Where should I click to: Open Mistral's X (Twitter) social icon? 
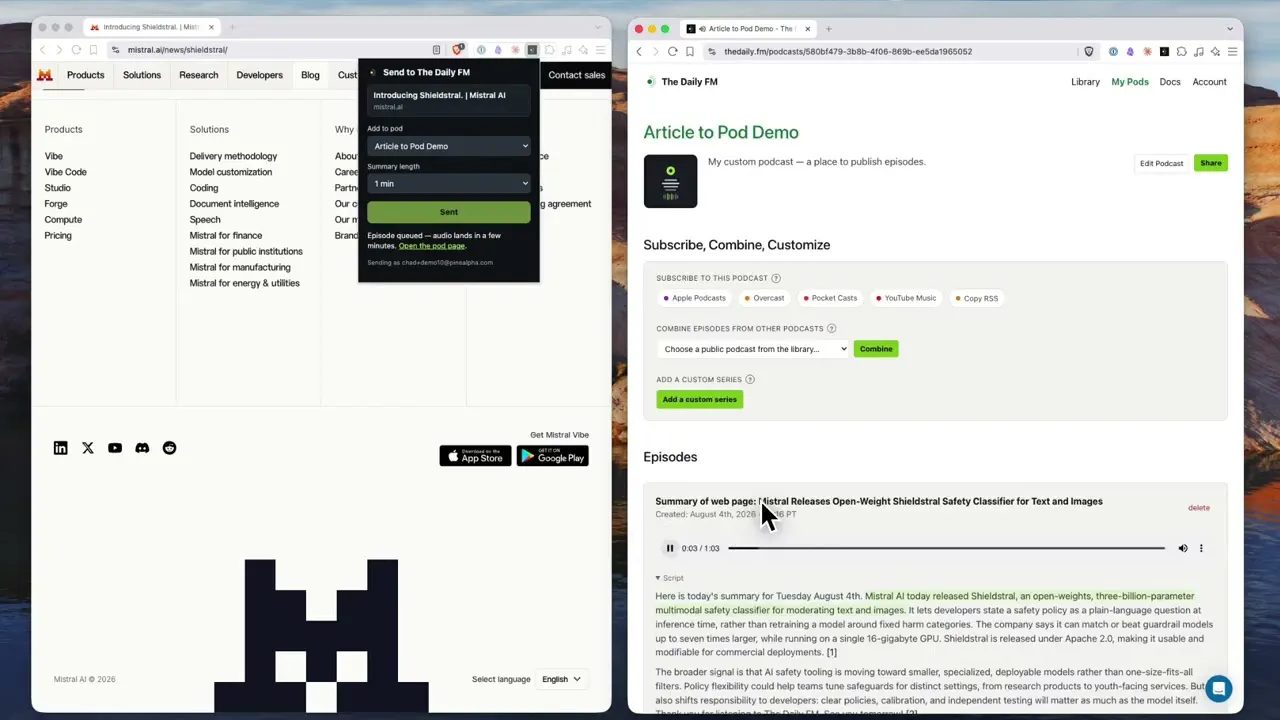click(x=88, y=448)
